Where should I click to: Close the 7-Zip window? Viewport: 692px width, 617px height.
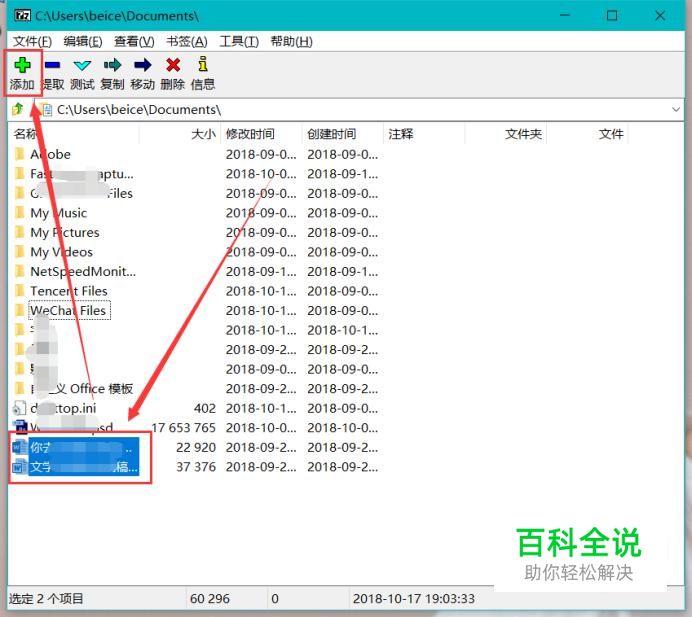(x=660, y=16)
